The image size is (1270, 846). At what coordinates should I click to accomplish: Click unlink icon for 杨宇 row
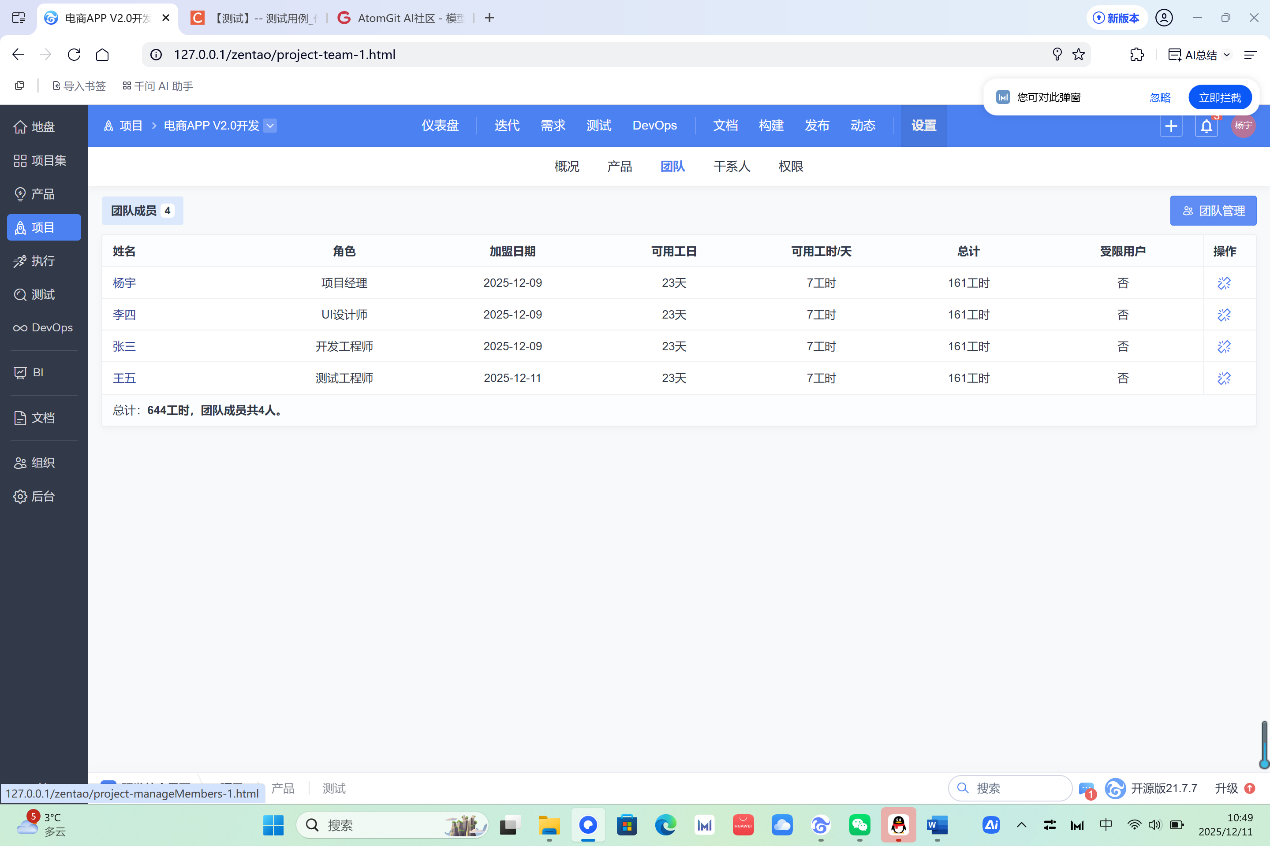click(x=1224, y=283)
